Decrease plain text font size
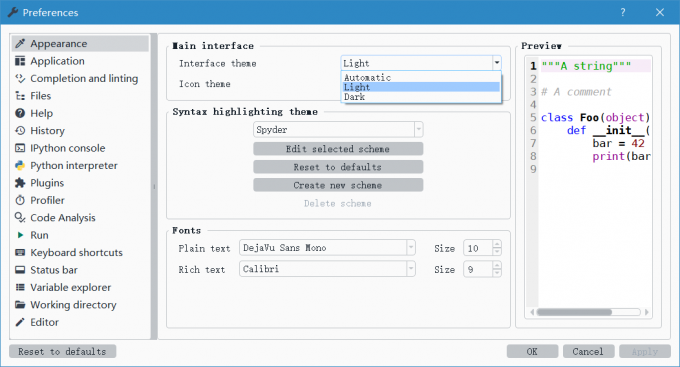Screen dimensions: 680x367 coord(497,252)
